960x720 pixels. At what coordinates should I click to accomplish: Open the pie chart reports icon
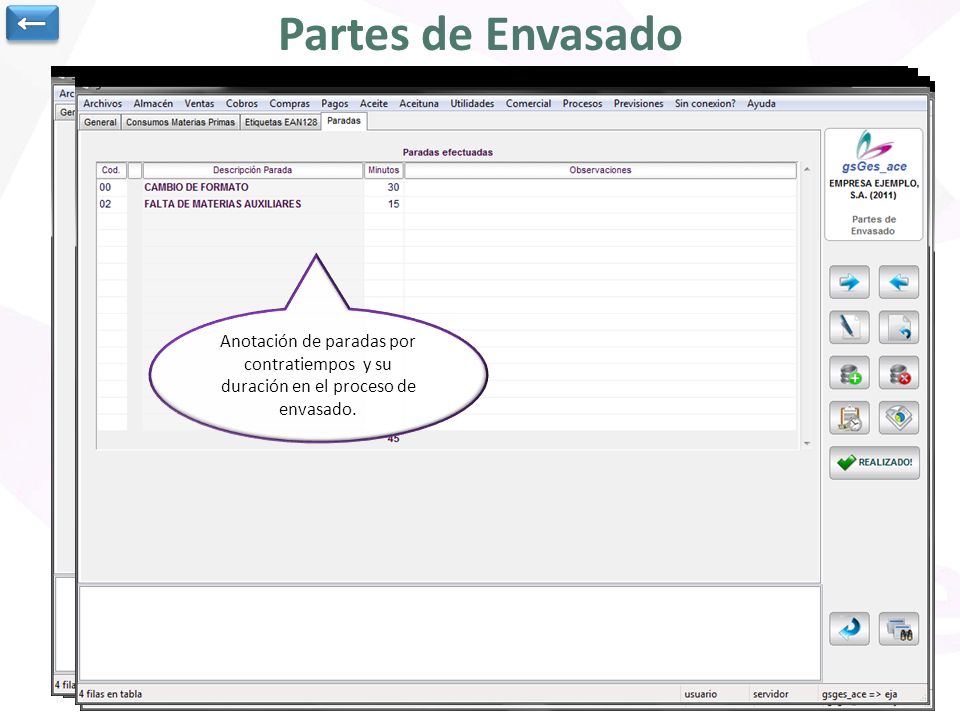pos(899,418)
